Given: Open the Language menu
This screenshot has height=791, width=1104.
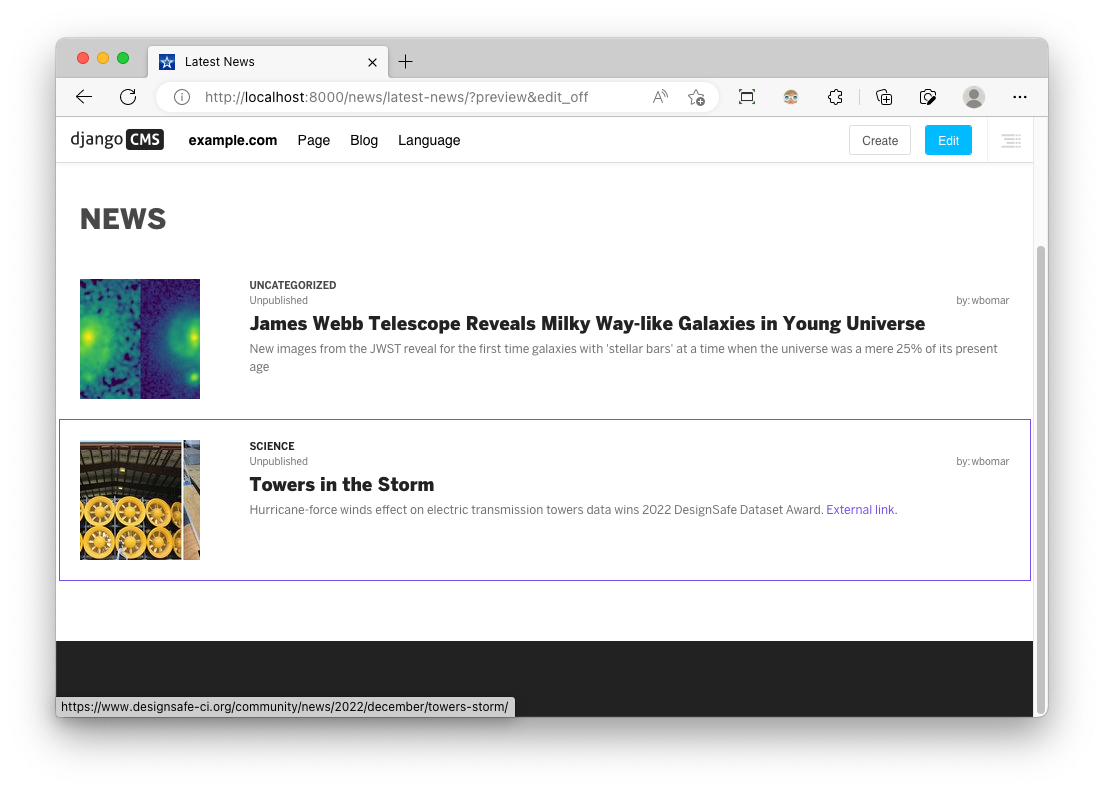Looking at the screenshot, I should coord(429,140).
